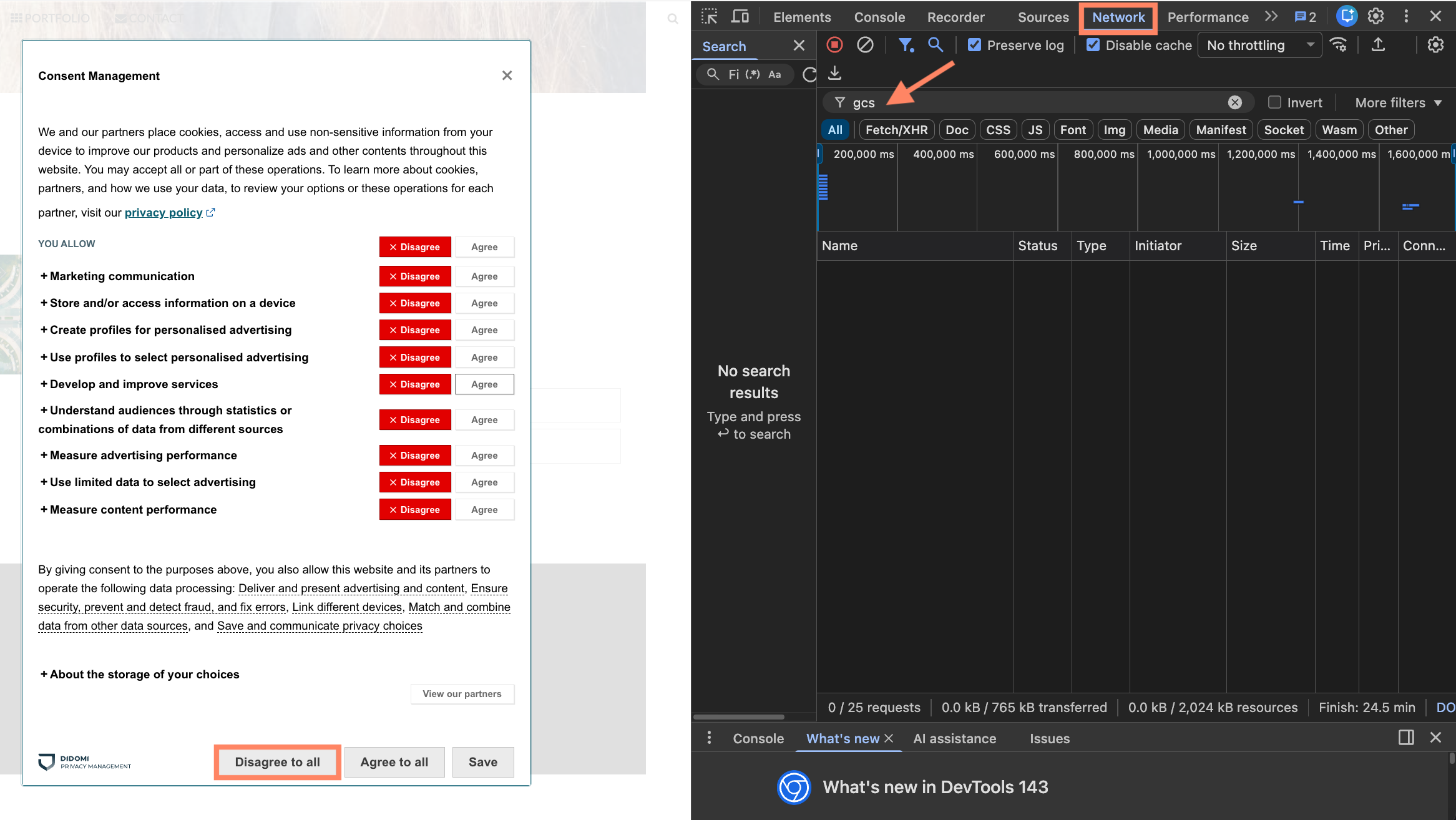Open the privacy policy link
This screenshot has width=1456, height=820.
coord(164,213)
